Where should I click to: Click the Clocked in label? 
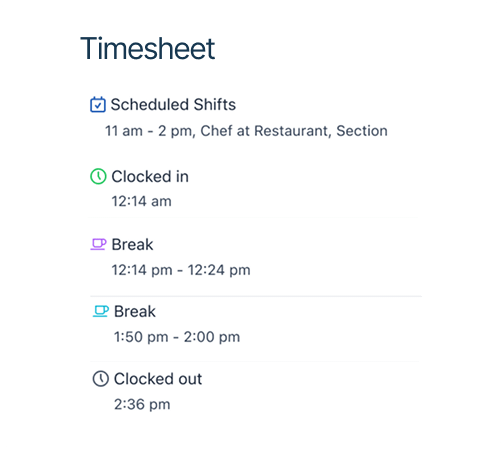tap(150, 176)
